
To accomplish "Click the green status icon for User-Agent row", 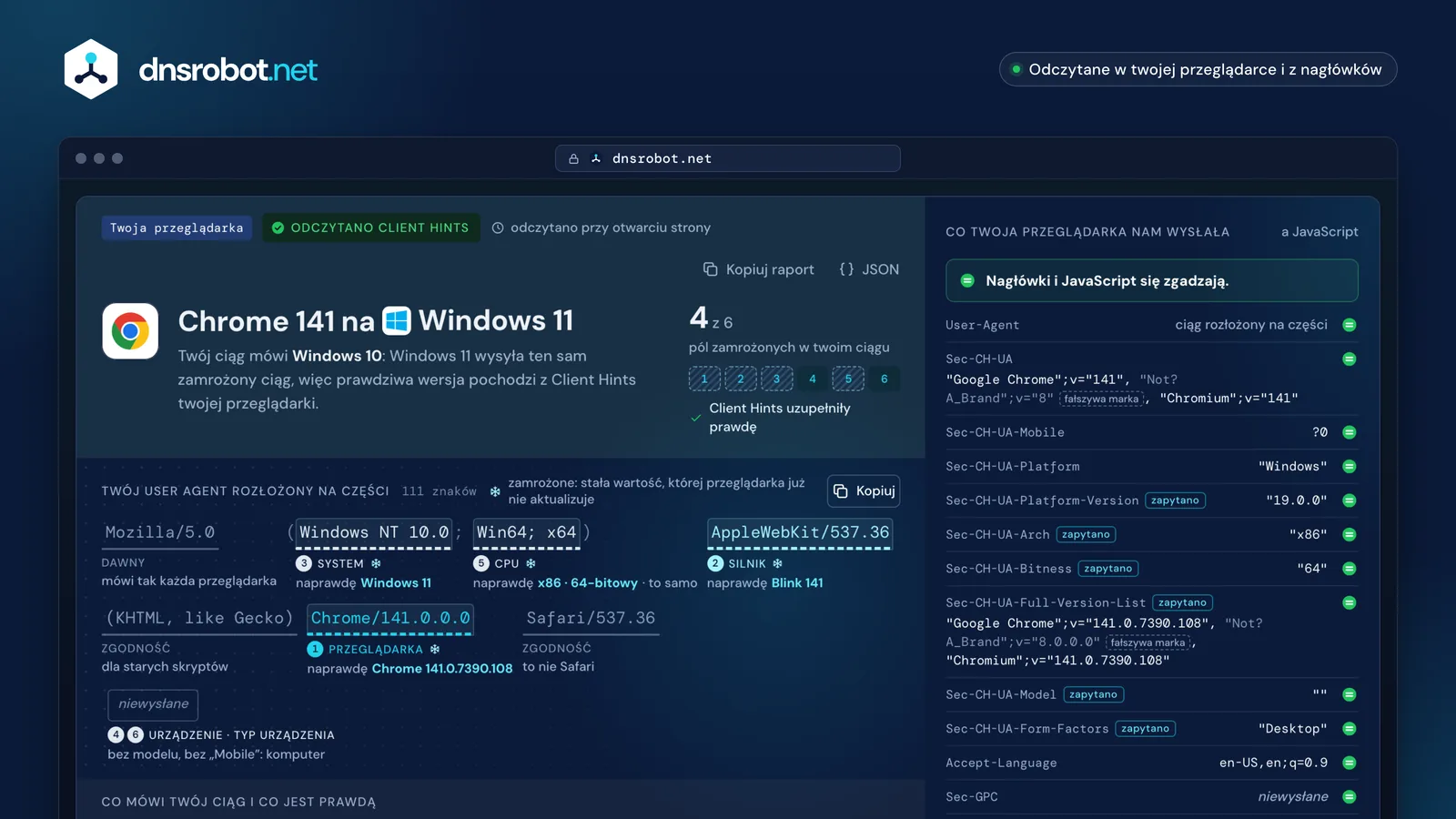I will (1350, 325).
